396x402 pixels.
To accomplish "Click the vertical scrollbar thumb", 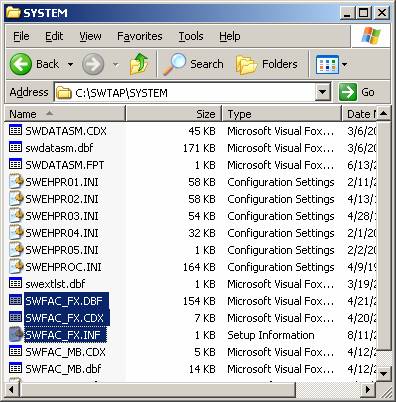I will 384,236.
